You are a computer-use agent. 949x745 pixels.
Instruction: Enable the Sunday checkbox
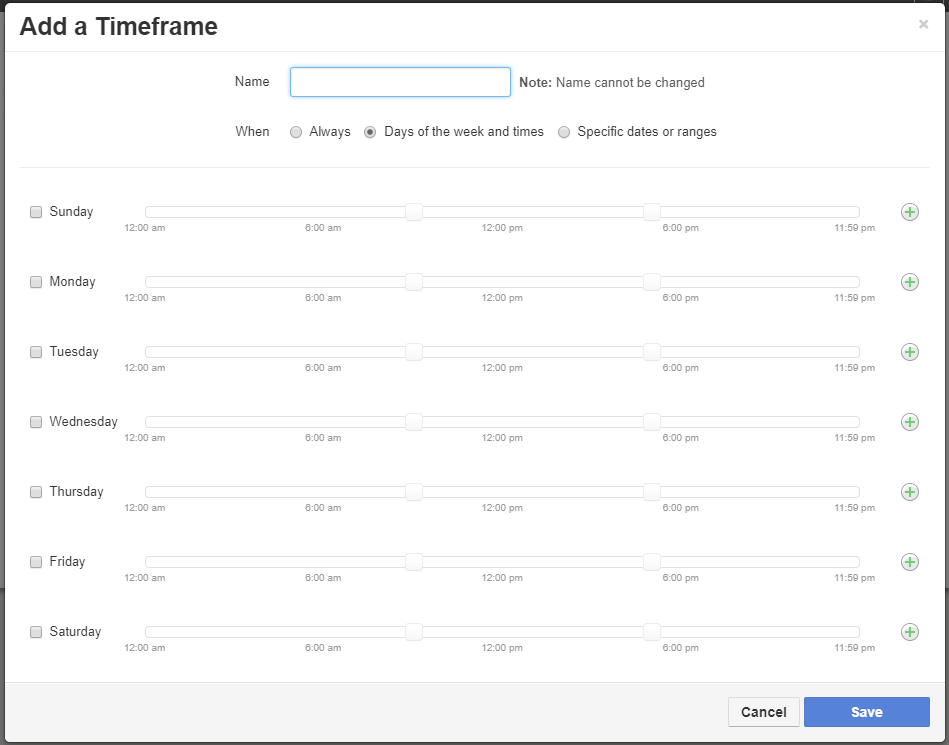point(36,212)
